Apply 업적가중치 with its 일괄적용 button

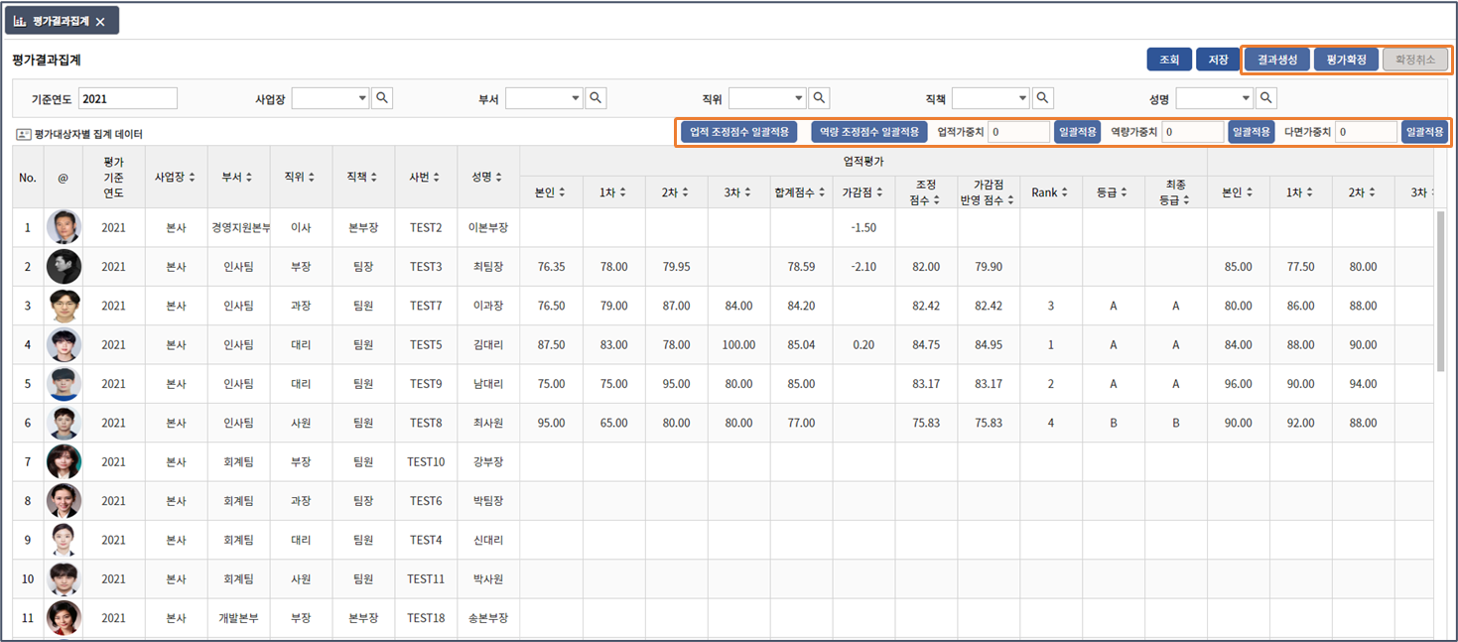pyautogui.click(x=1077, y=132)
